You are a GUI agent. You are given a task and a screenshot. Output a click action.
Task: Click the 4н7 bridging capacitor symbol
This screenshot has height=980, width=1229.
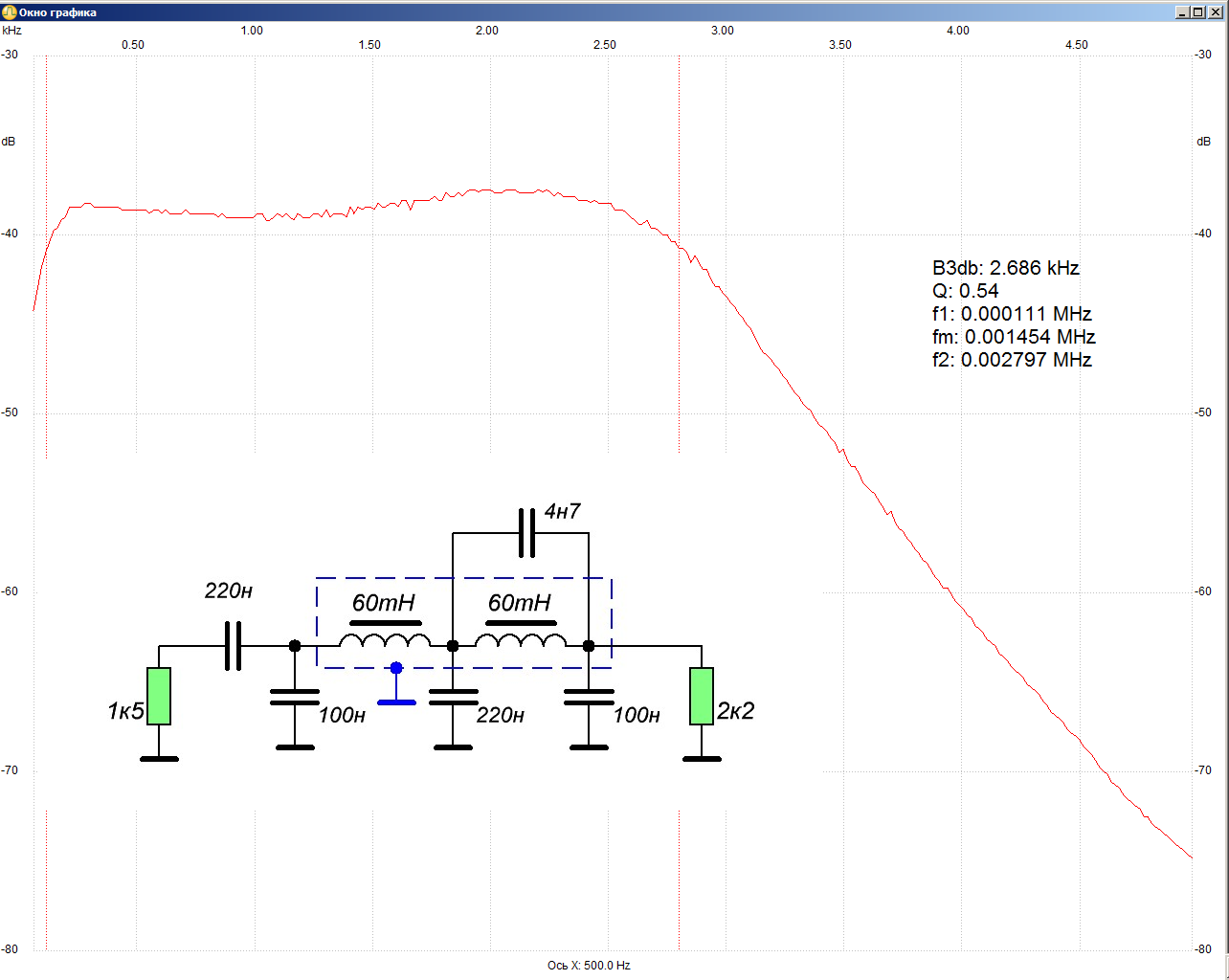click(x=526, y=533)
